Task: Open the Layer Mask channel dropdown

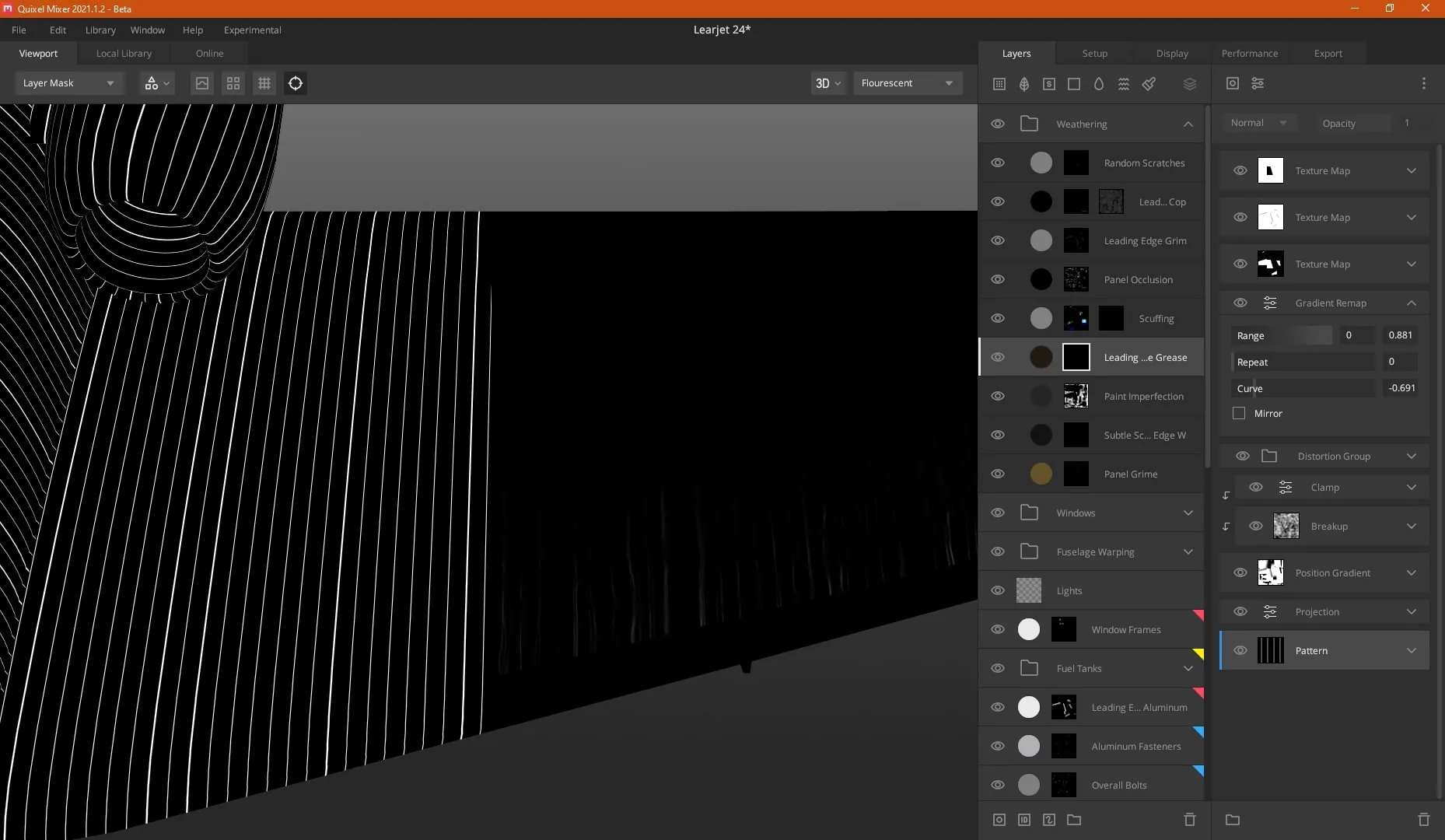Action: coord(69,83)
